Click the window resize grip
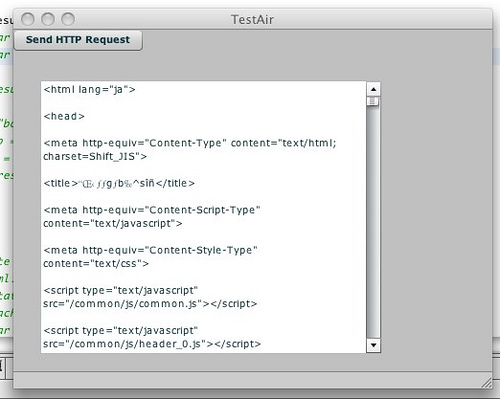Viewport: 500px width, 399px height. (x=486, y=383)
